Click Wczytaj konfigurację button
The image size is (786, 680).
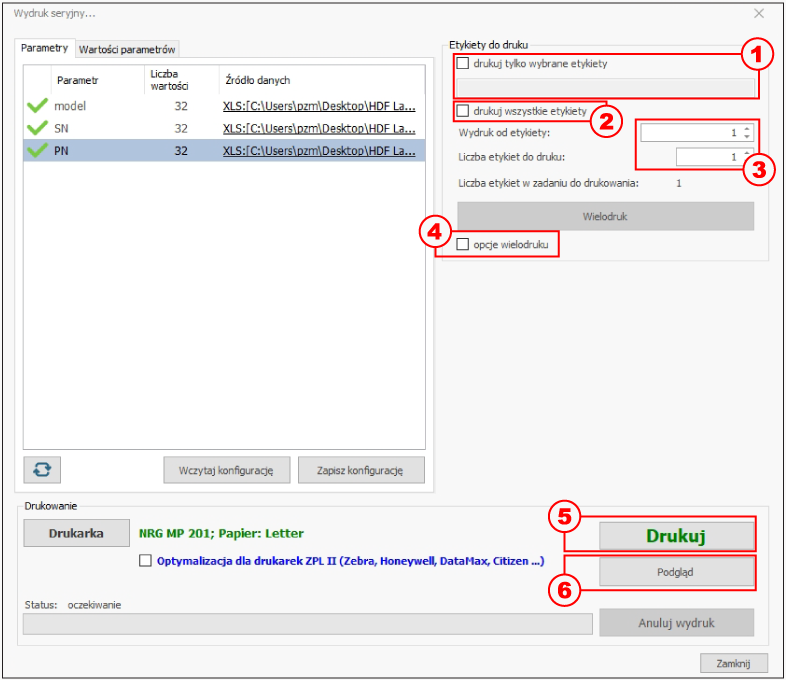tap(227, 470)
